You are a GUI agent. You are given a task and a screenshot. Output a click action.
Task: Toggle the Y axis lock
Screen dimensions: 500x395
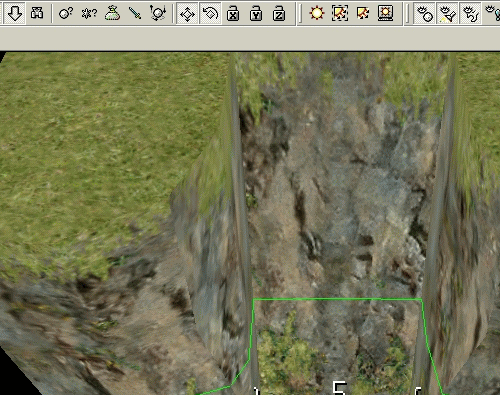click(x=256, y=13)
